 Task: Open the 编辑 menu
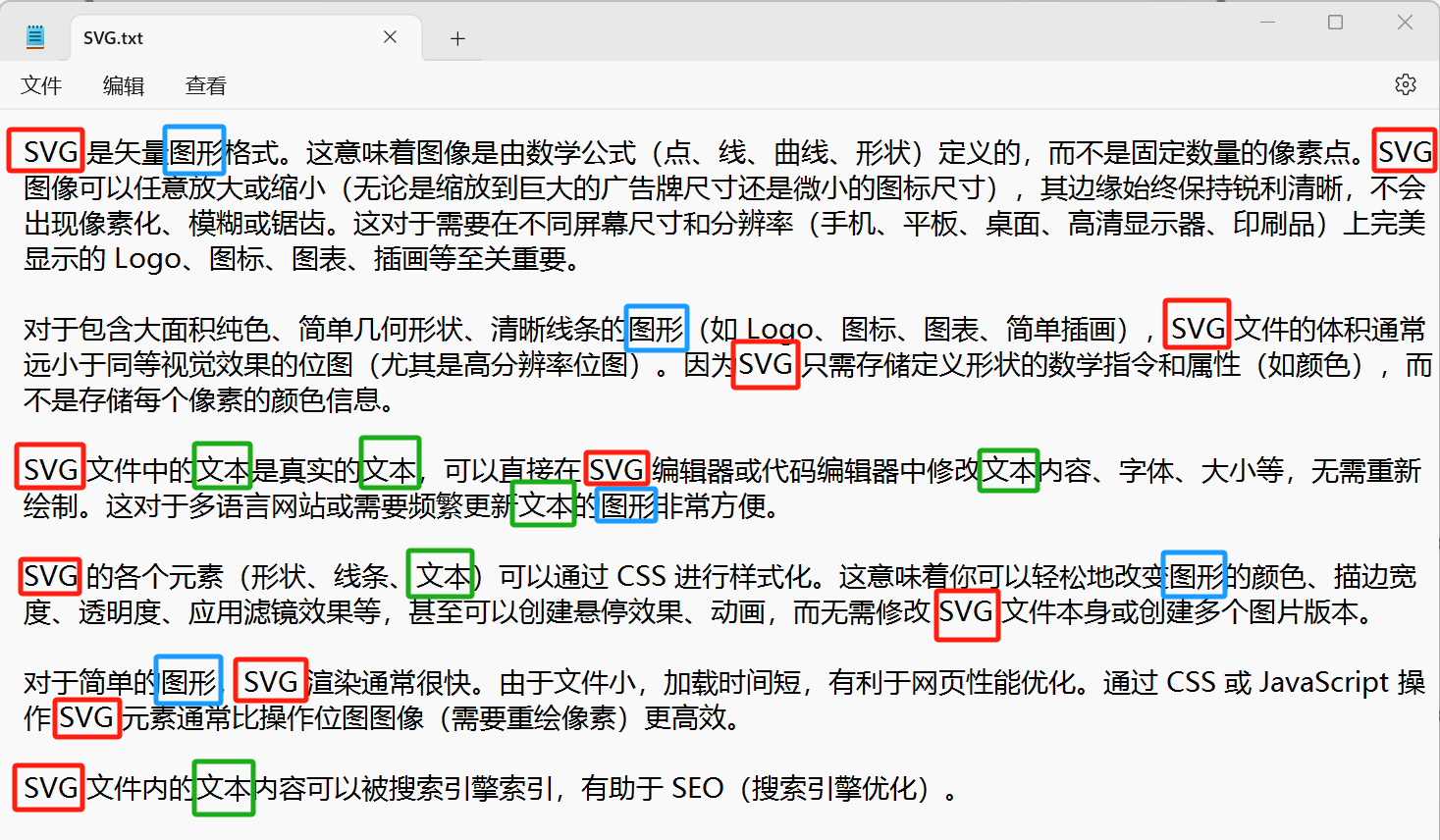[x=123, y=85]
